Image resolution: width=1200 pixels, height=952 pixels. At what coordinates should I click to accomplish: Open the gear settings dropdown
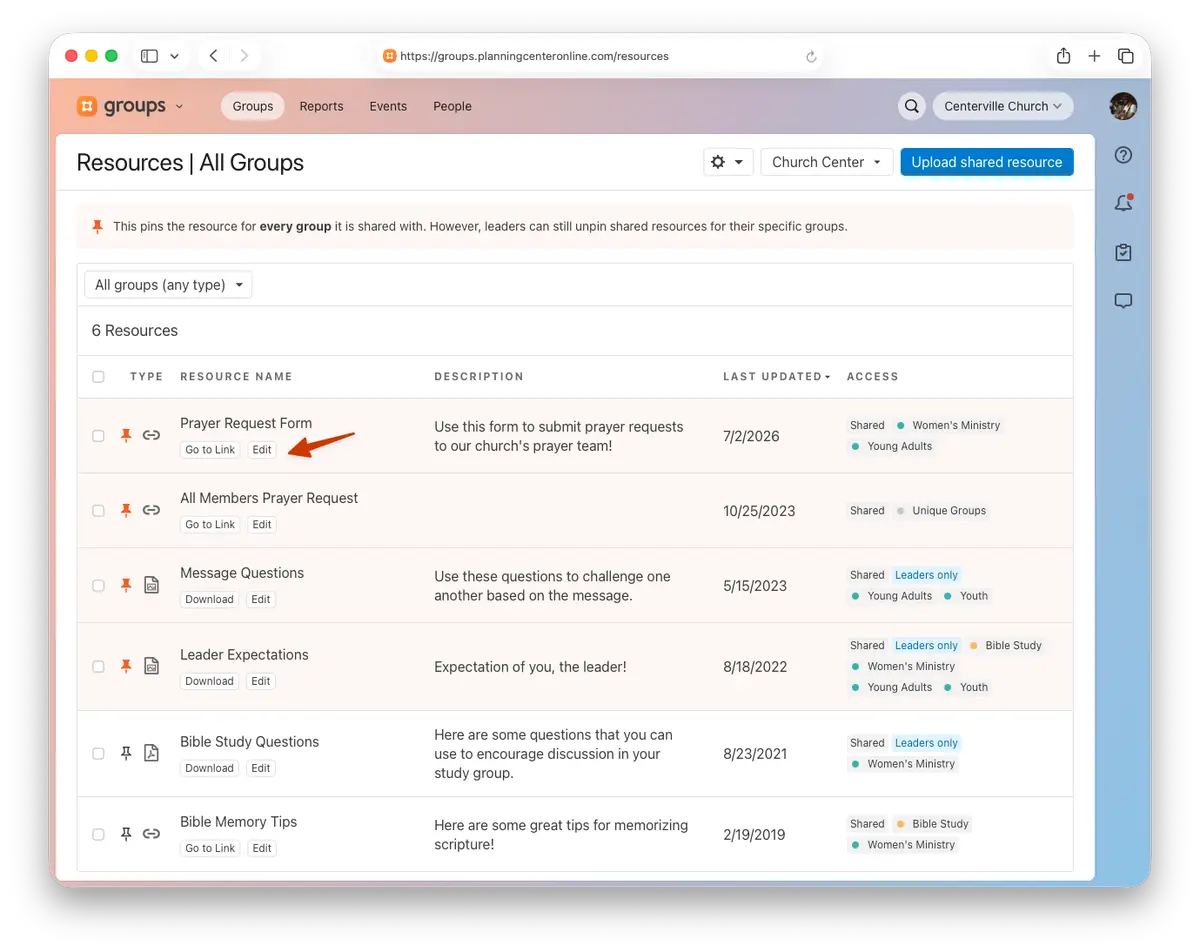coord(728,162)
